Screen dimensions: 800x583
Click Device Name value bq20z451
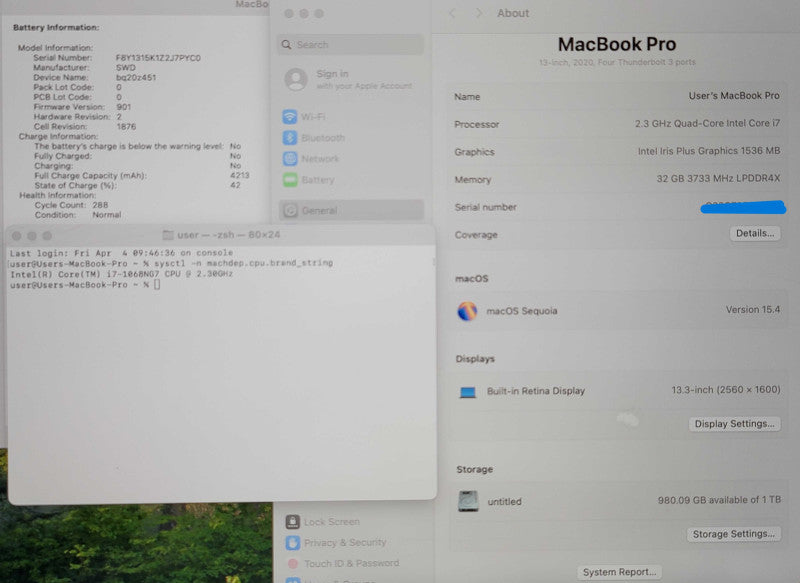[136, 78]
